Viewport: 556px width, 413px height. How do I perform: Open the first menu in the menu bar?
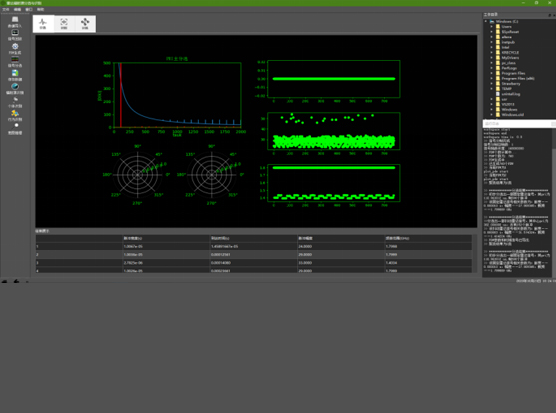(x=6, y=10)
